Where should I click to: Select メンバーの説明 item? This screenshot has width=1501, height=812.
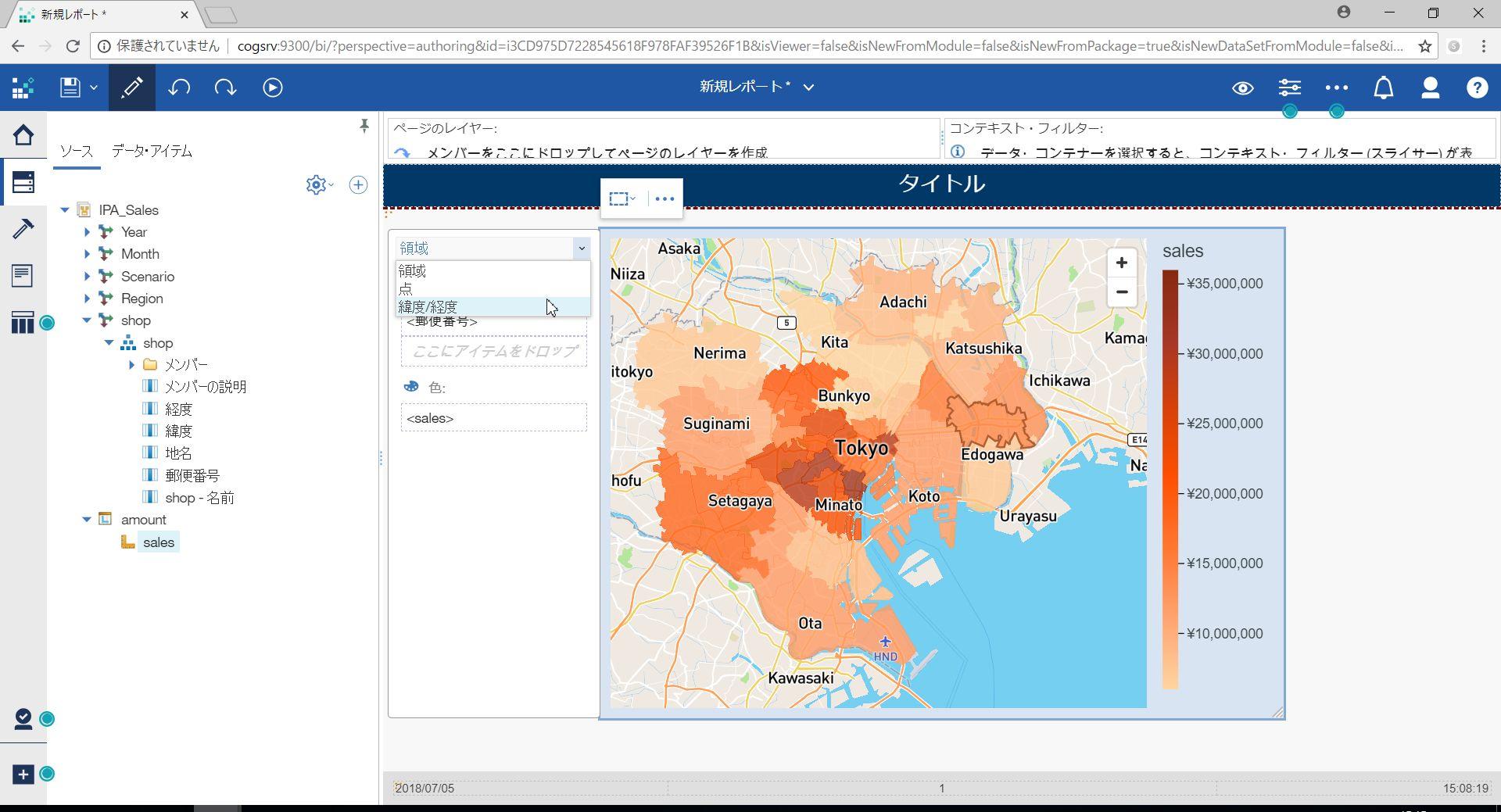click(205, 387)
